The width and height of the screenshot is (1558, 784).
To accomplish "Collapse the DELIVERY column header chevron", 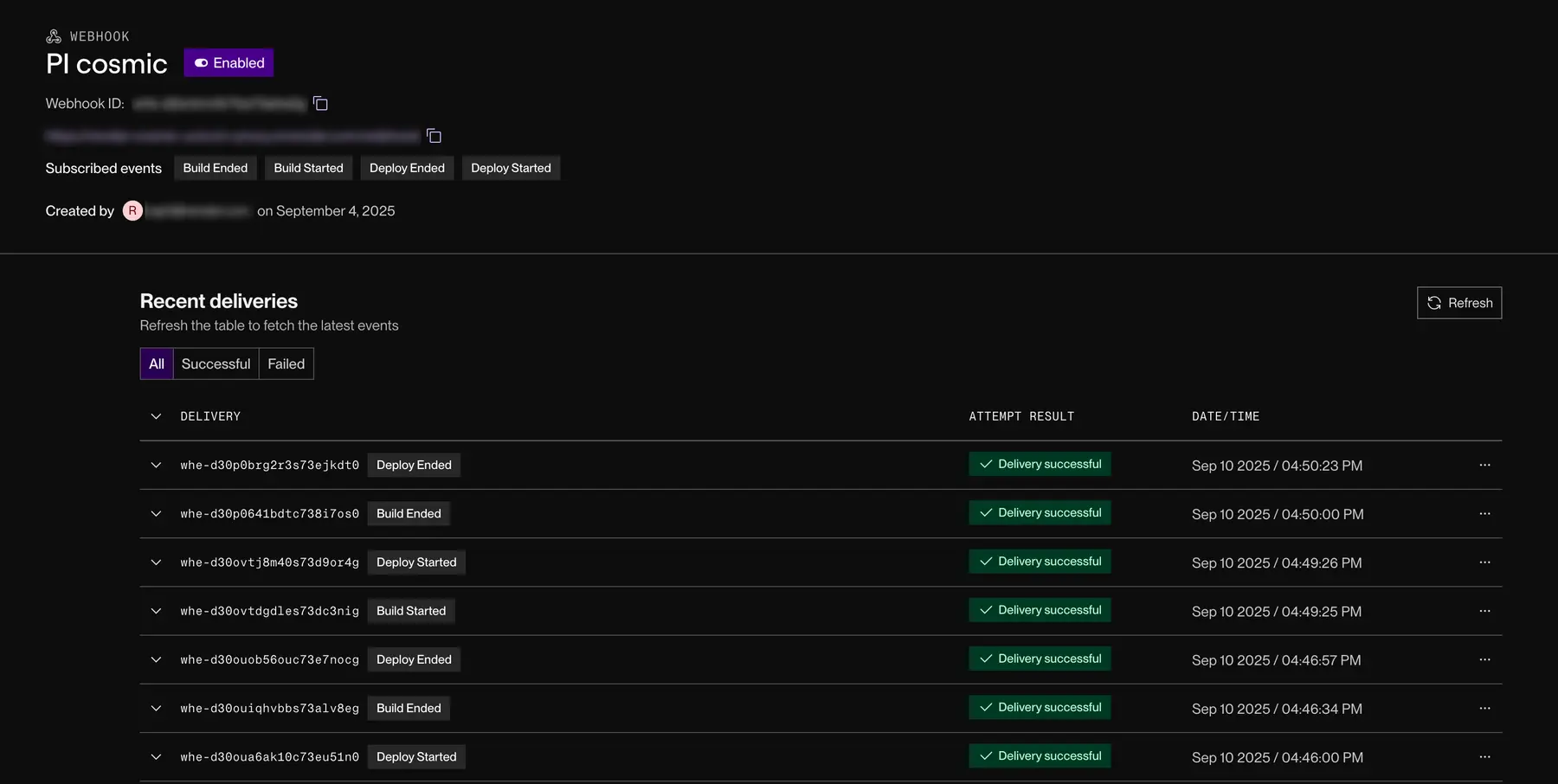I will (x=156, y=416).
